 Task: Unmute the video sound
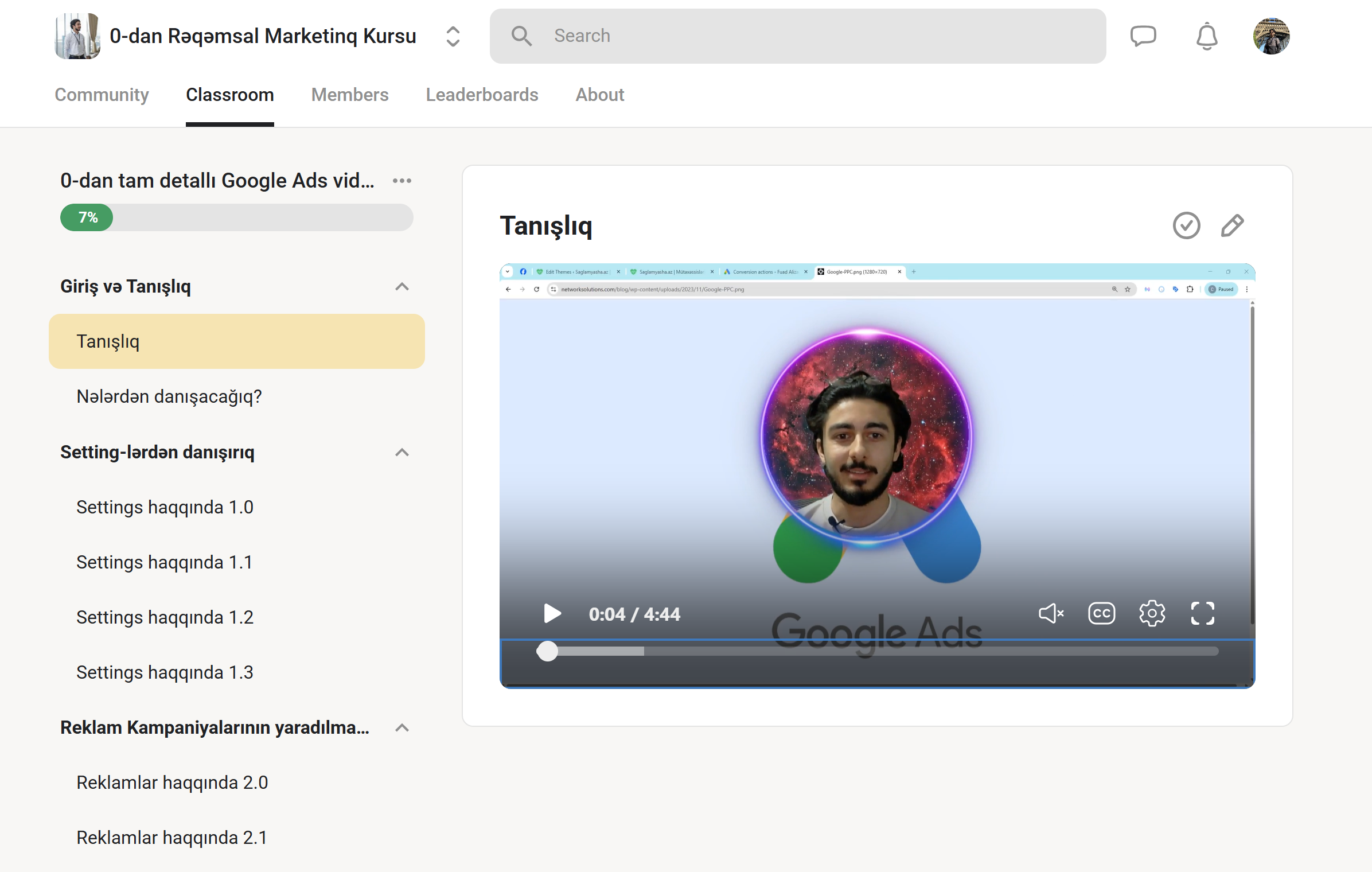pyautogui.click(x=1051, y=613)
